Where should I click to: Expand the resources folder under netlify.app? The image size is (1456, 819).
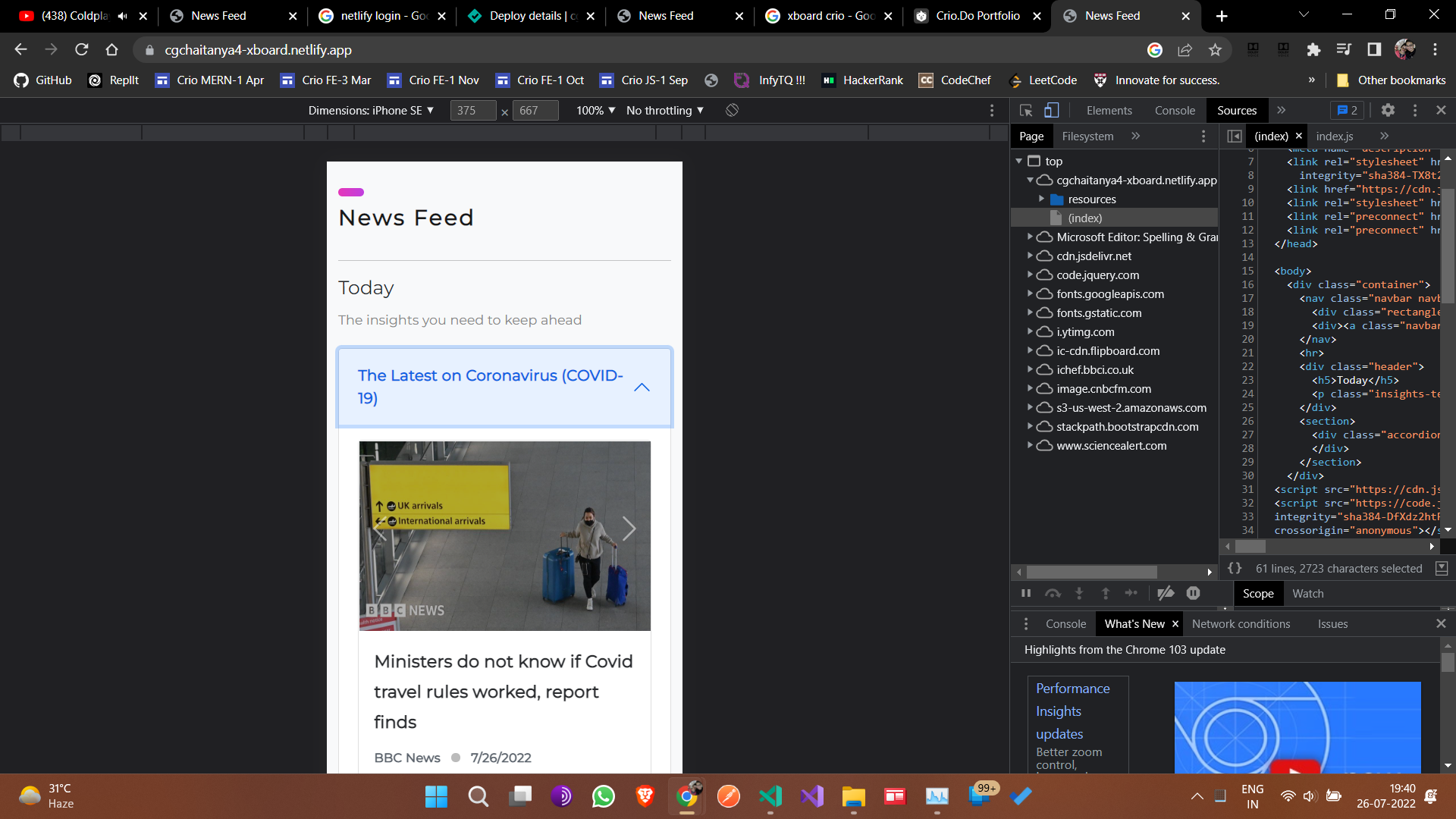tap(1043, 199)
